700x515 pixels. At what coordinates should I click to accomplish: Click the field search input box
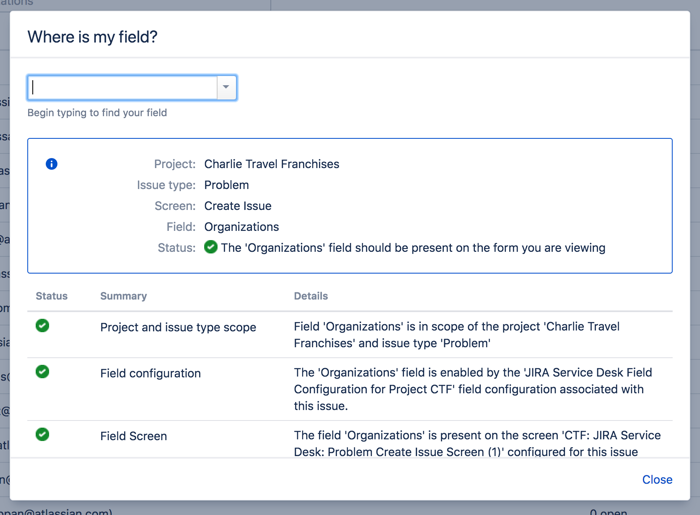point(123,87)
